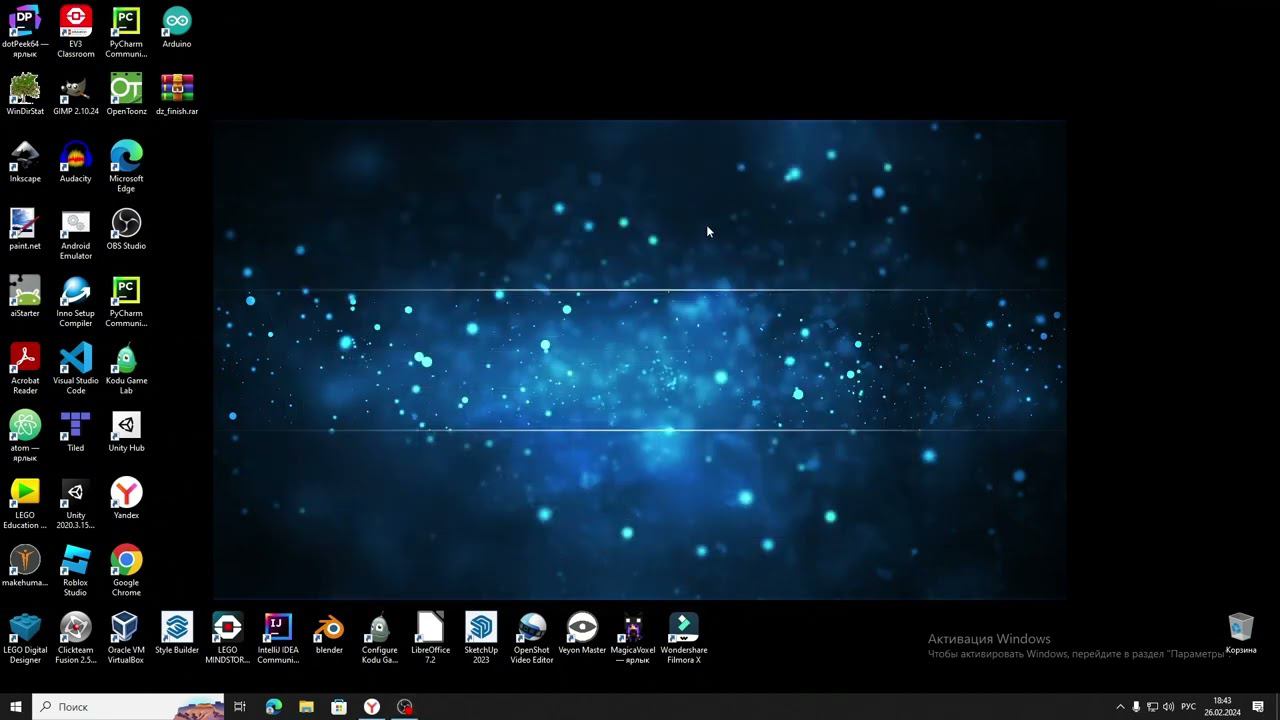The height and width of the screenshot is (720, 1280).
Task: Select the atom shortcut on the desktop
Action: coord(25,435)
